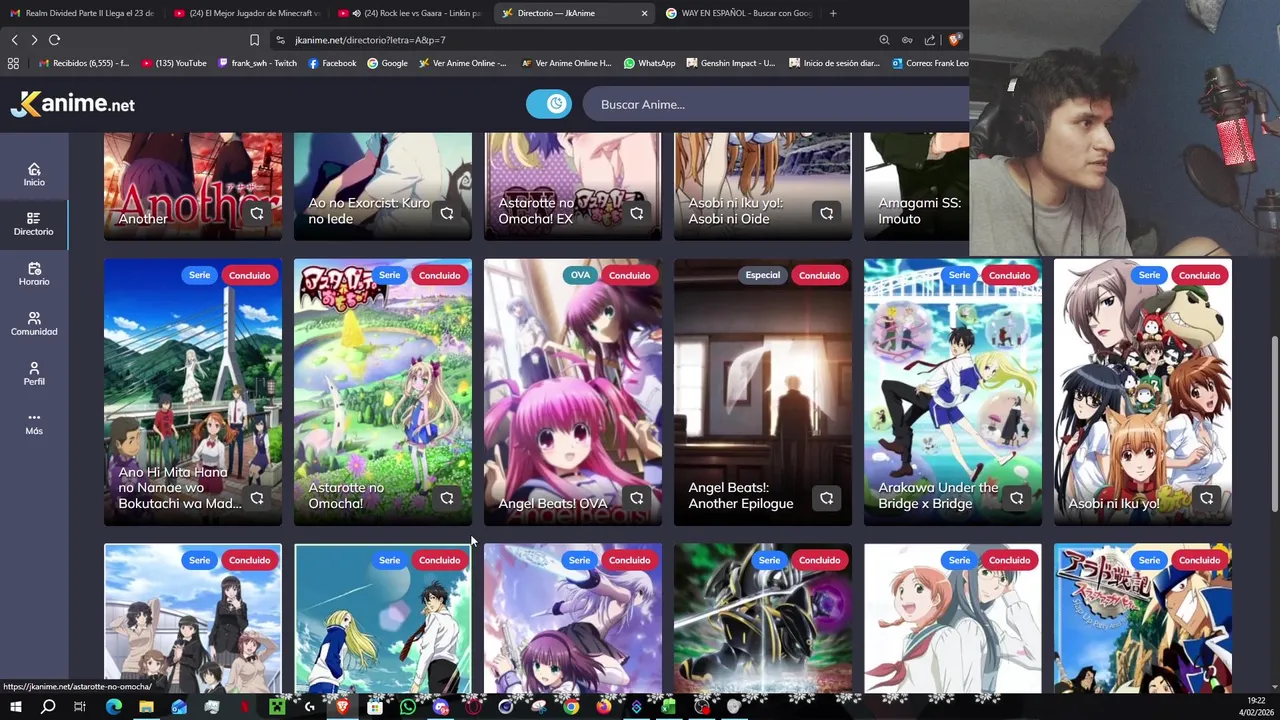This screenshot has width=1280, height=720.
Task: Click the add icon on Astarotte no Omocha! card
Action: tap(447, 498)
